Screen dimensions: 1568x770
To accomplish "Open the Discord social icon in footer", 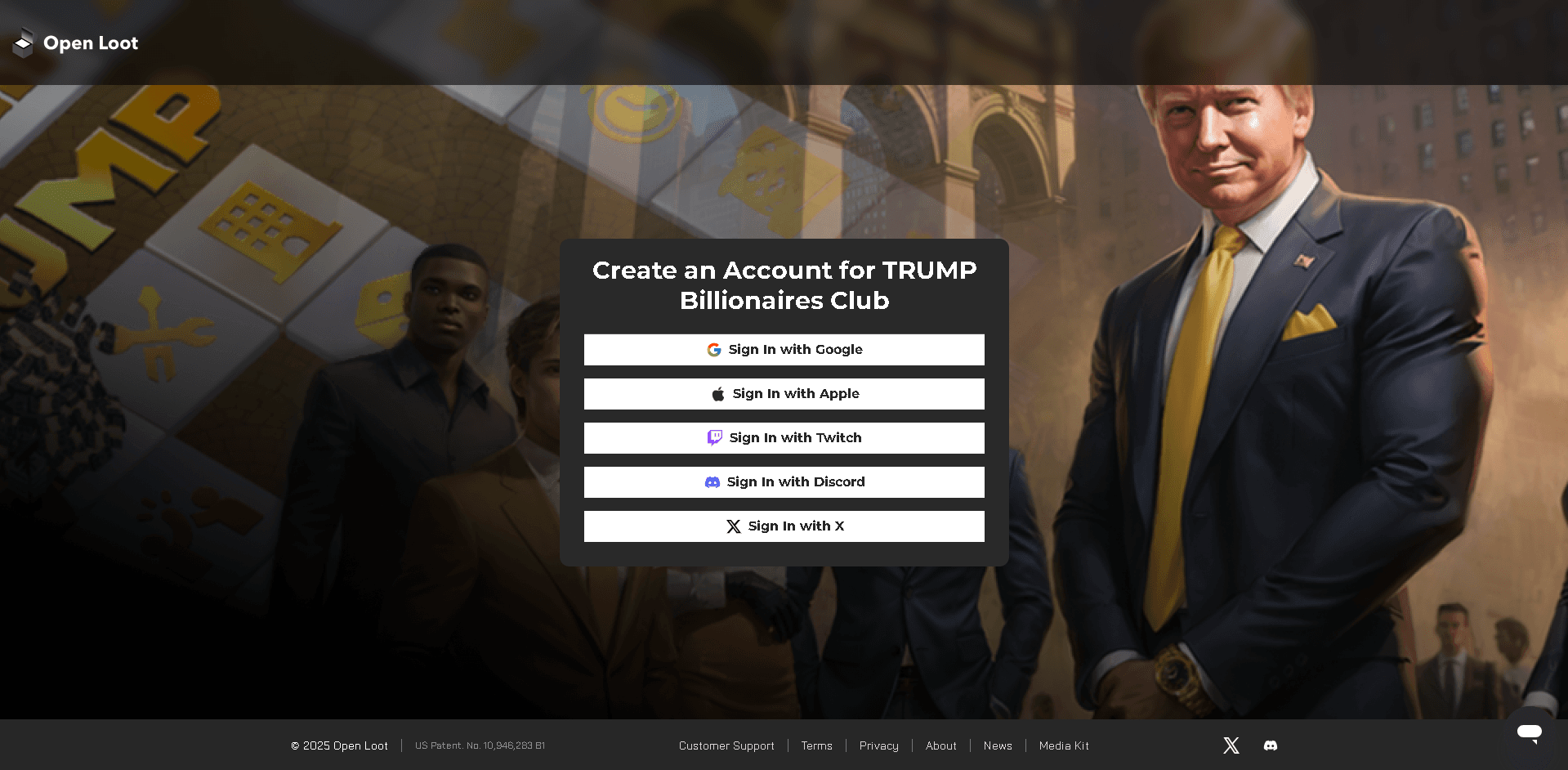I will [1271, 745].
